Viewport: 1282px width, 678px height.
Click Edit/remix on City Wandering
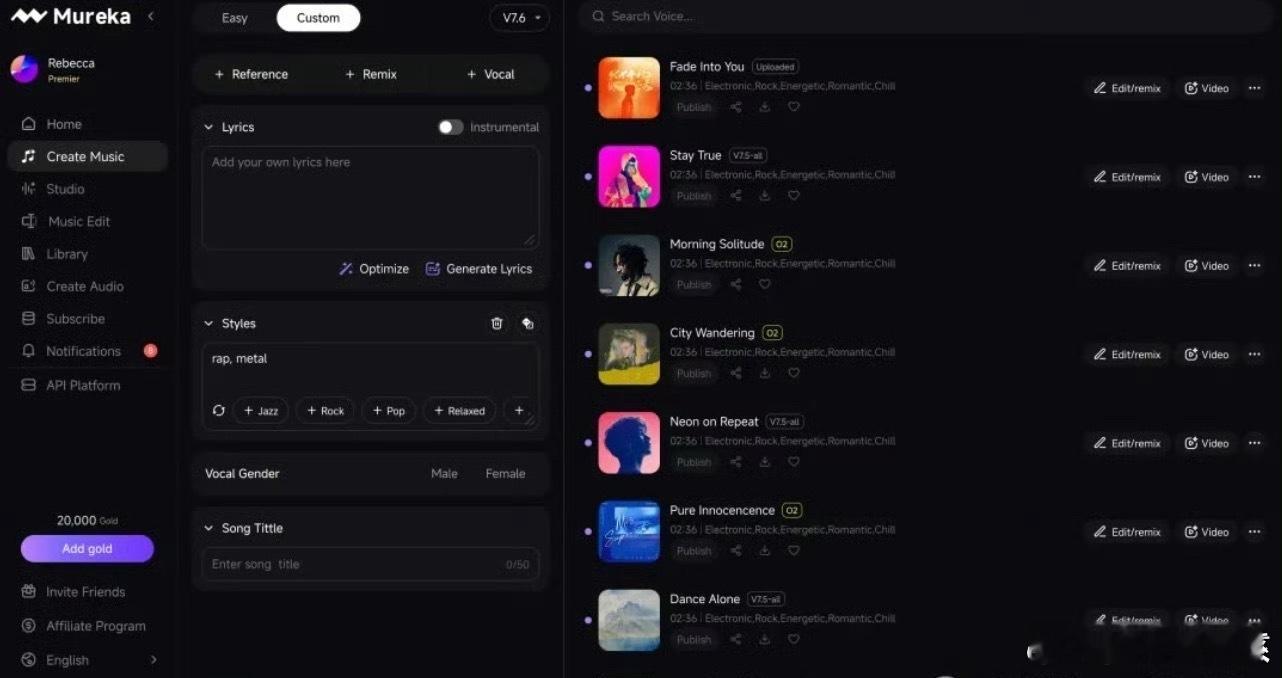point(1127,354)
